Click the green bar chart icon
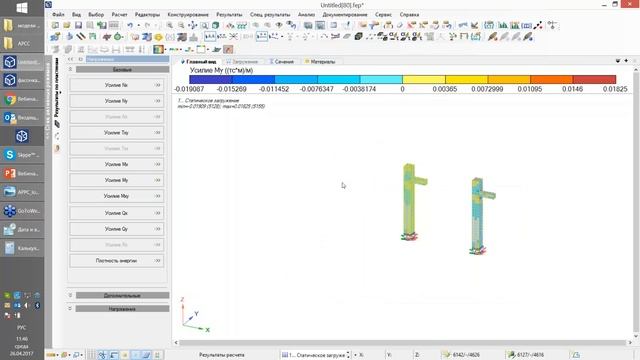This screenshot has height=360, width=640. [503, 25]
